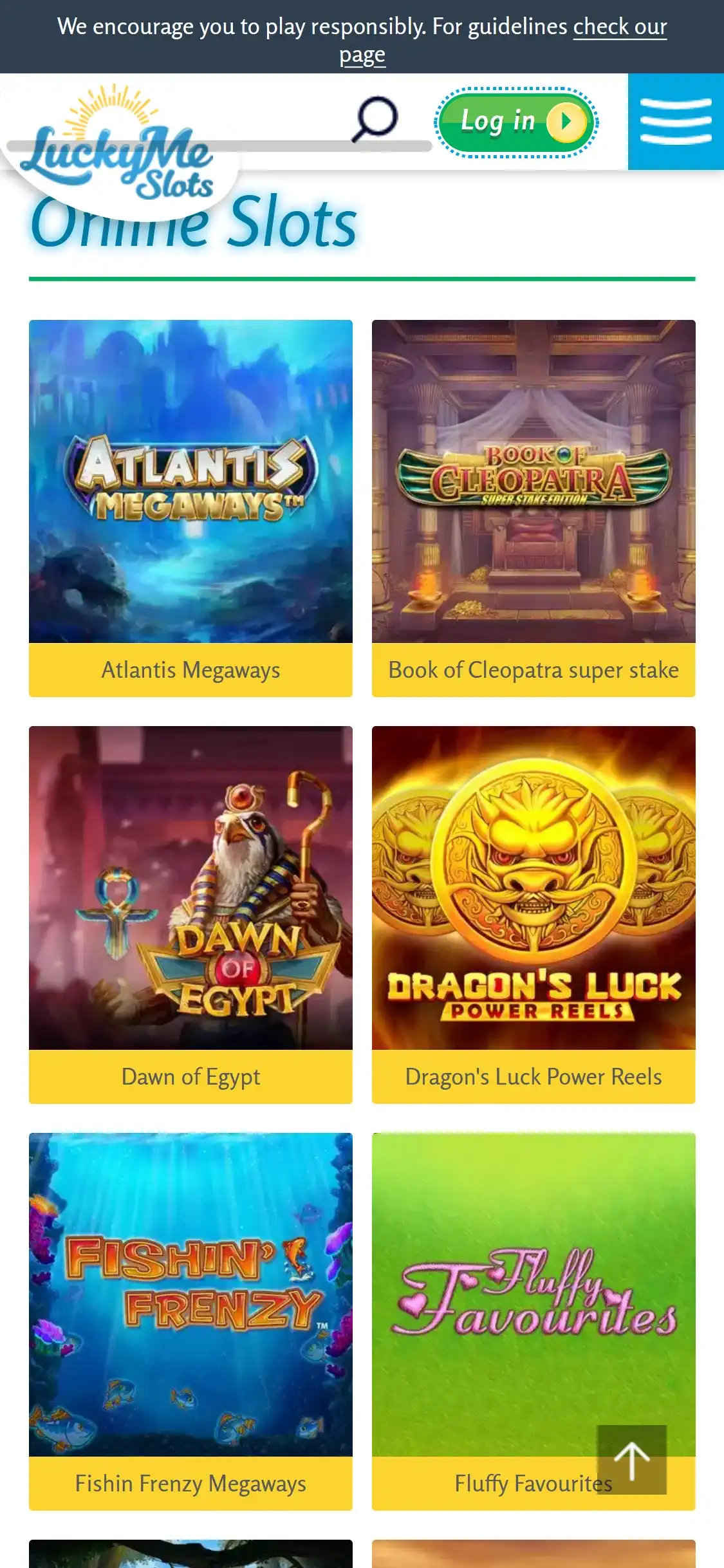Tap the back-to-top arrow icon
Viewport: 724px width, 1568px height.
click(631, 1459)
